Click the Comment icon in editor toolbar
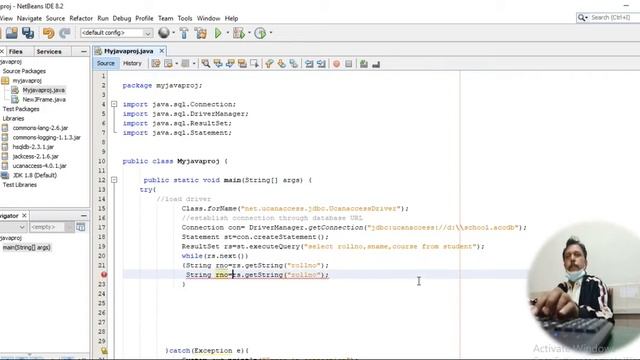 (x=364, y=64)
